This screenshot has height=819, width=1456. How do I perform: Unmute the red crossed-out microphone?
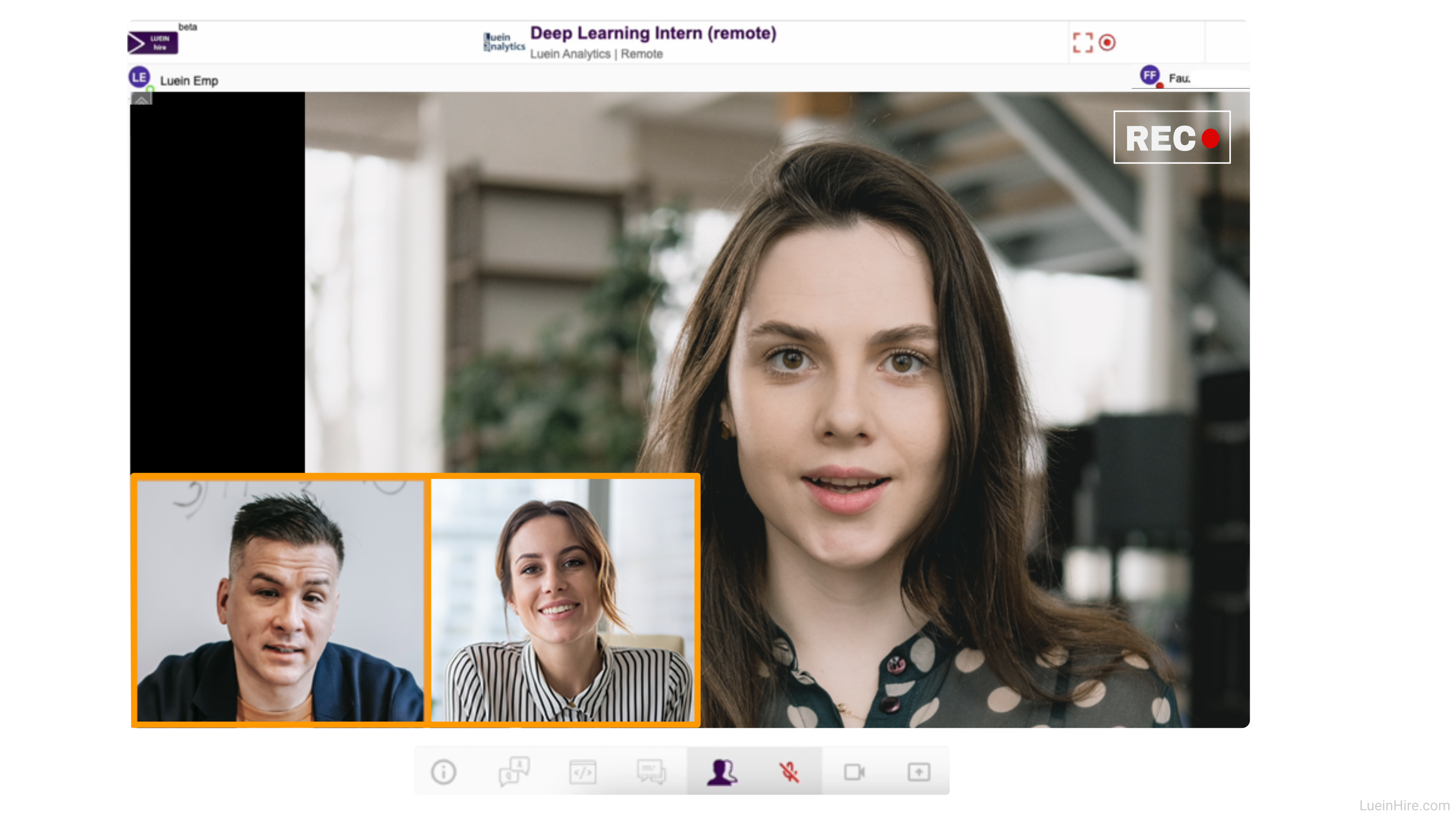789,771
